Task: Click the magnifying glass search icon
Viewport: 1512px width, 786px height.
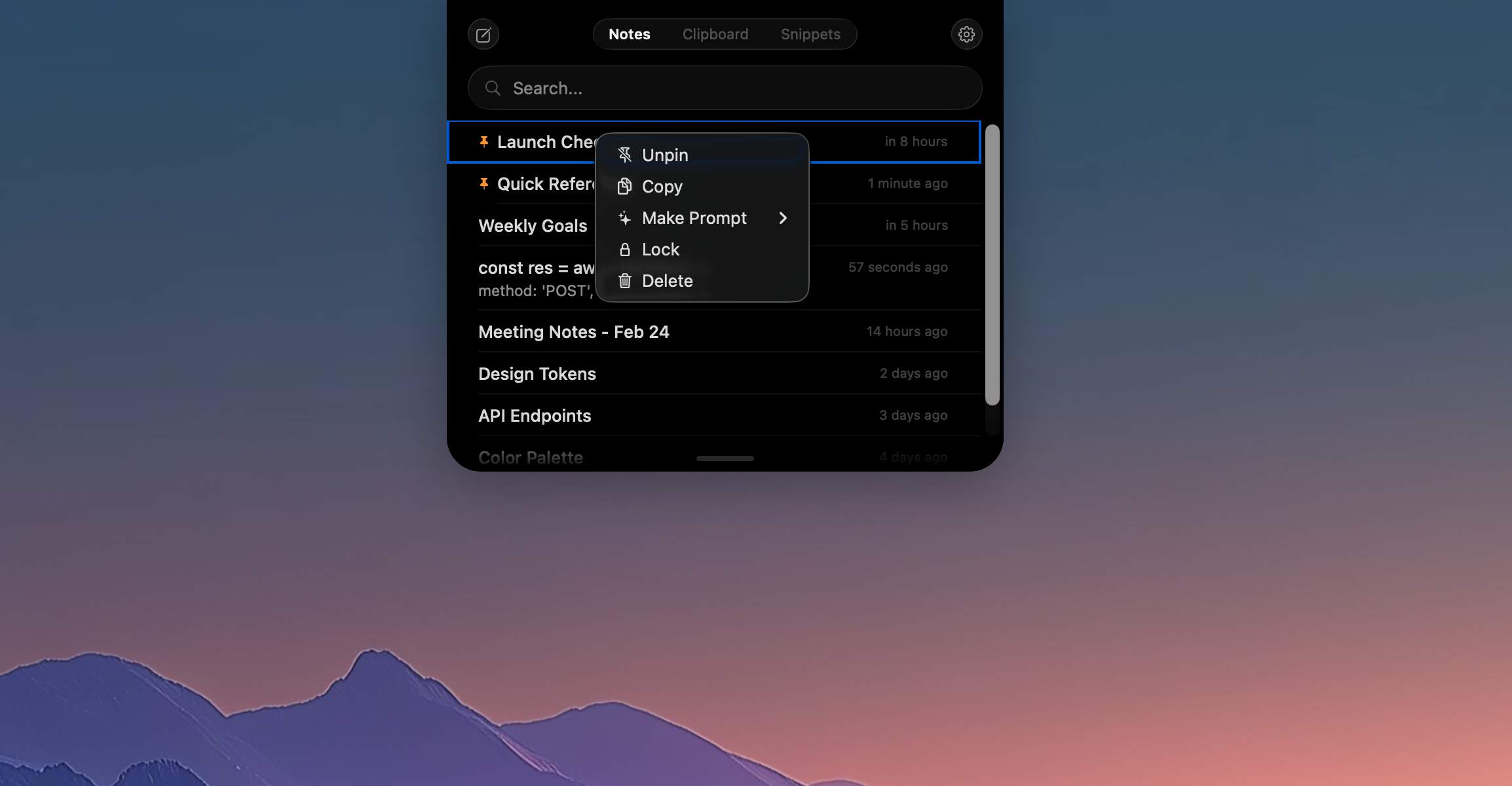Action: pos(492,88)
